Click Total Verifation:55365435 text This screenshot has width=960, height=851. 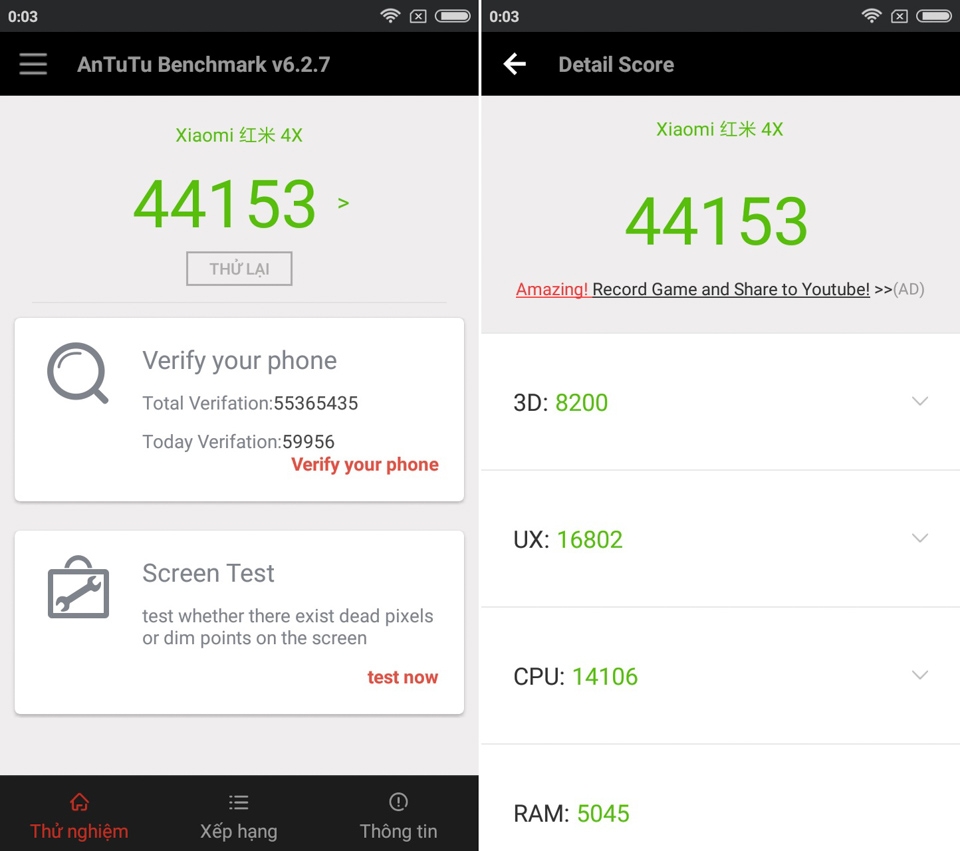coord(250,403)
